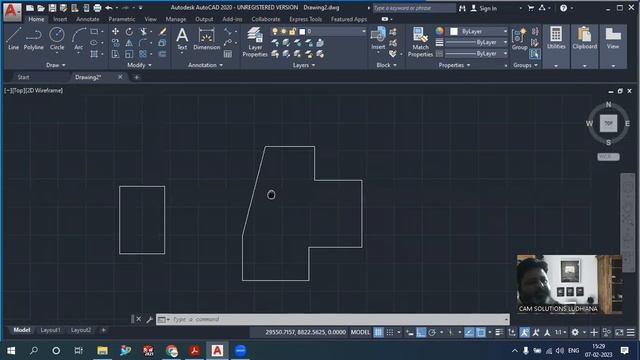The height and width of the screenshot is (360, 640).
Task: Toggle annotation visibility in status bar
Action: (524, 332)
